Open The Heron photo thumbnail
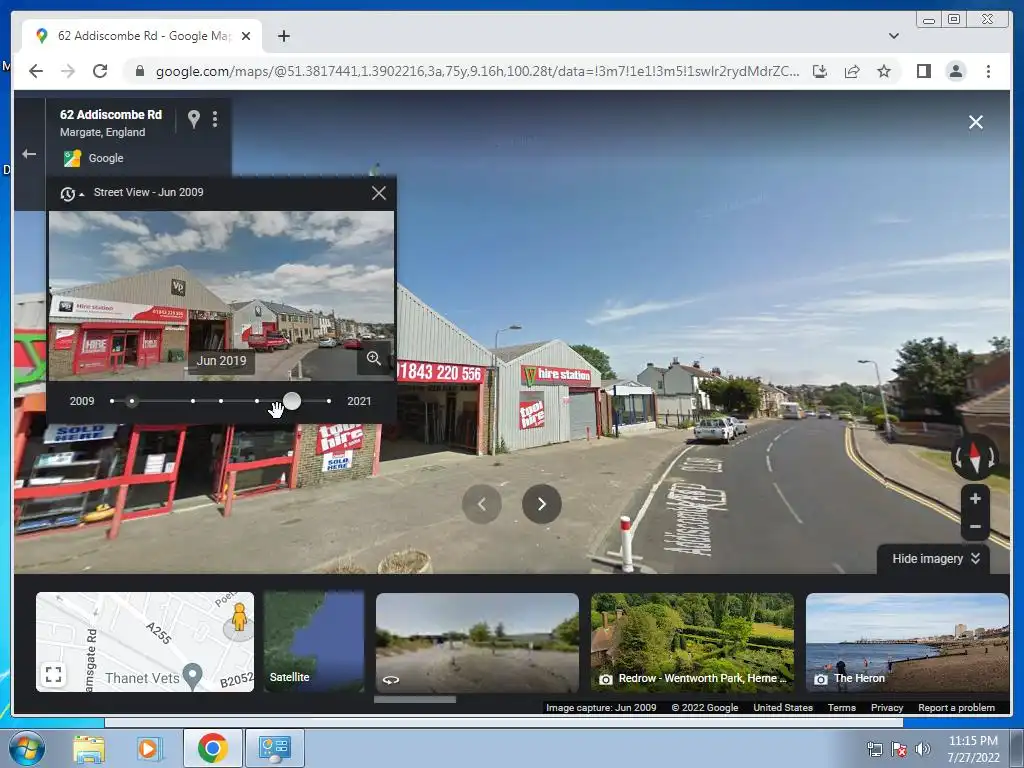The height and width of the screenshot is (768, 1024). [x=907, y=642]
